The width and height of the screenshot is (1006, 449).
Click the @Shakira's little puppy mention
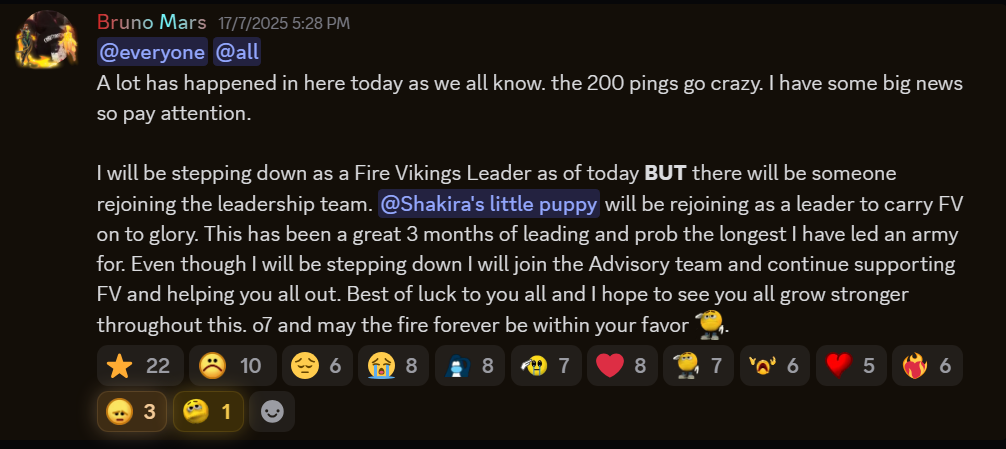(x=488, y=205)
